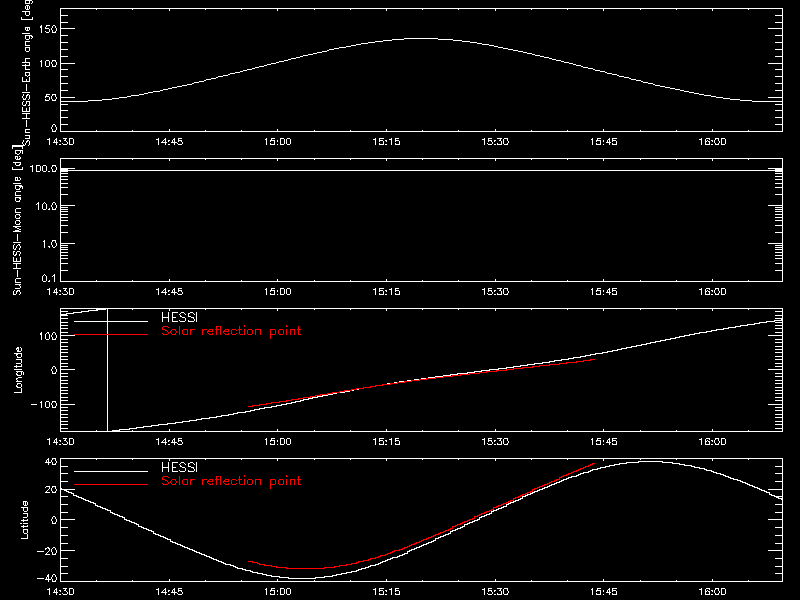The width and height of the screenshot is (800, 600).
Task: Click Solar reflection point label in Longitude plot
Action: (x=231, y=331)
